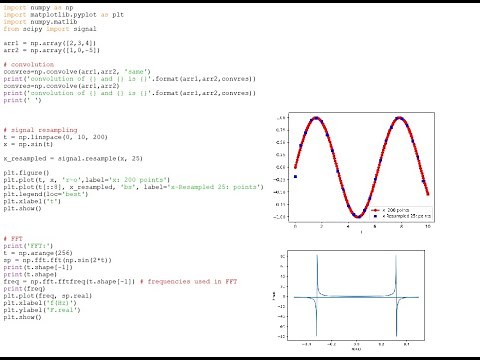Image resolution: width=480 pixels, height=360 pixels.
Task: Click the np.convolve line with 'same' argument
Action: coord(77,72)
